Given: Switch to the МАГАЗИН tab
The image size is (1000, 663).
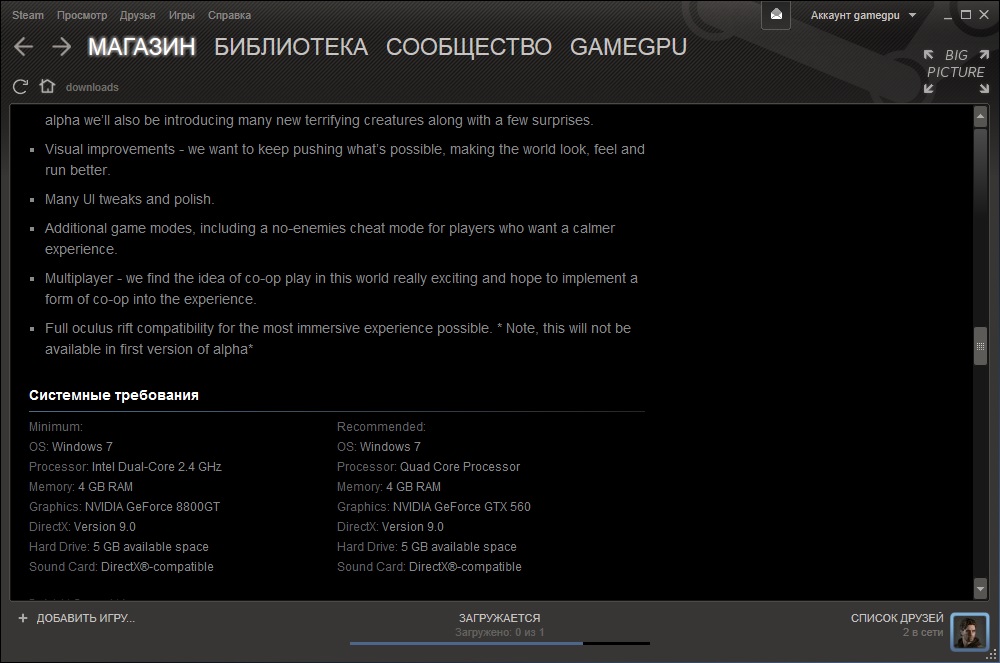Looking at the screenshot, I should (142, 47).
